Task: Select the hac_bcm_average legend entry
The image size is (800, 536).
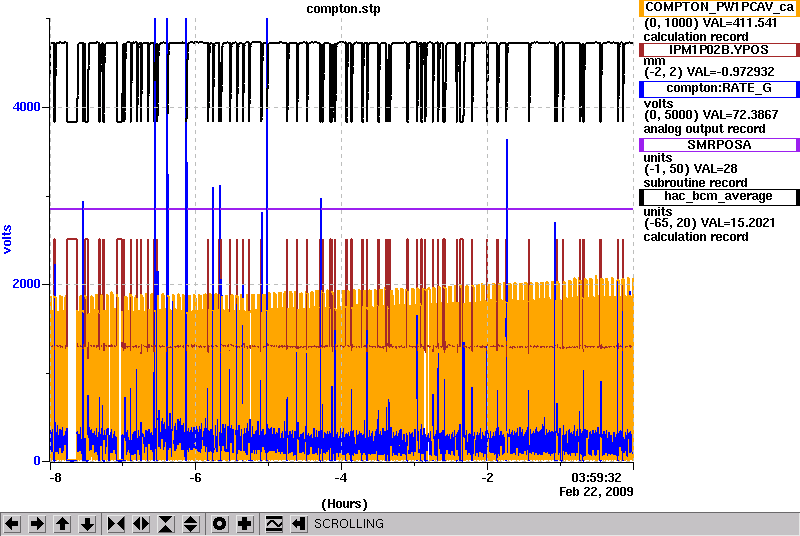Action: (719, 197)
